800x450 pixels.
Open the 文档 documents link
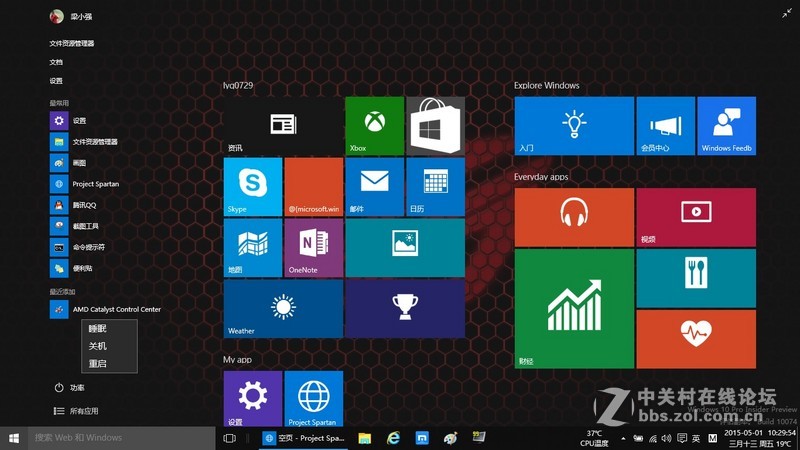(56, 62)
